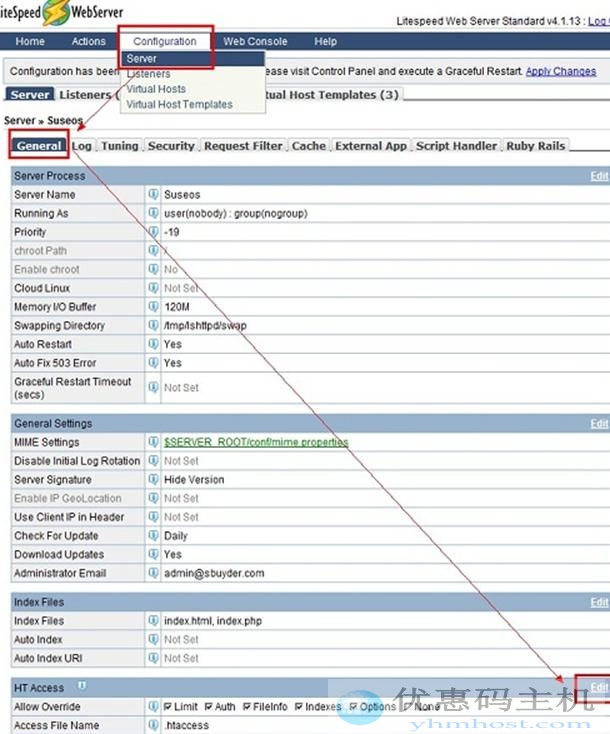Click the Apply Changes link
The width and height of the screenshot is (610, 734).
click(560, 71)
